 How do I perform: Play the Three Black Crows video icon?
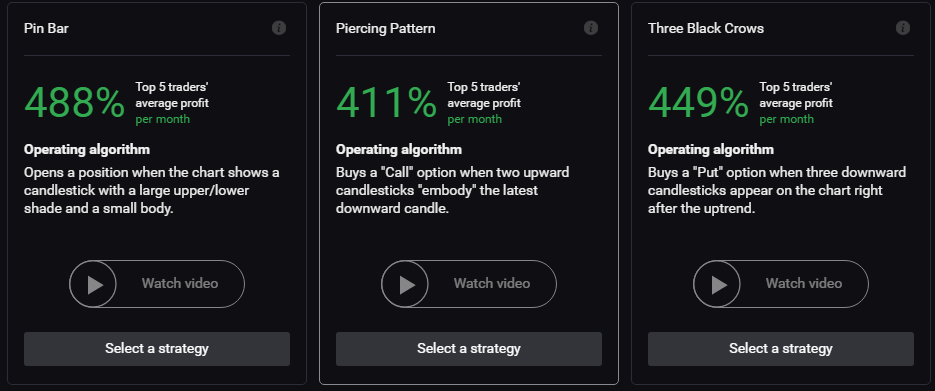coord(717,284)
